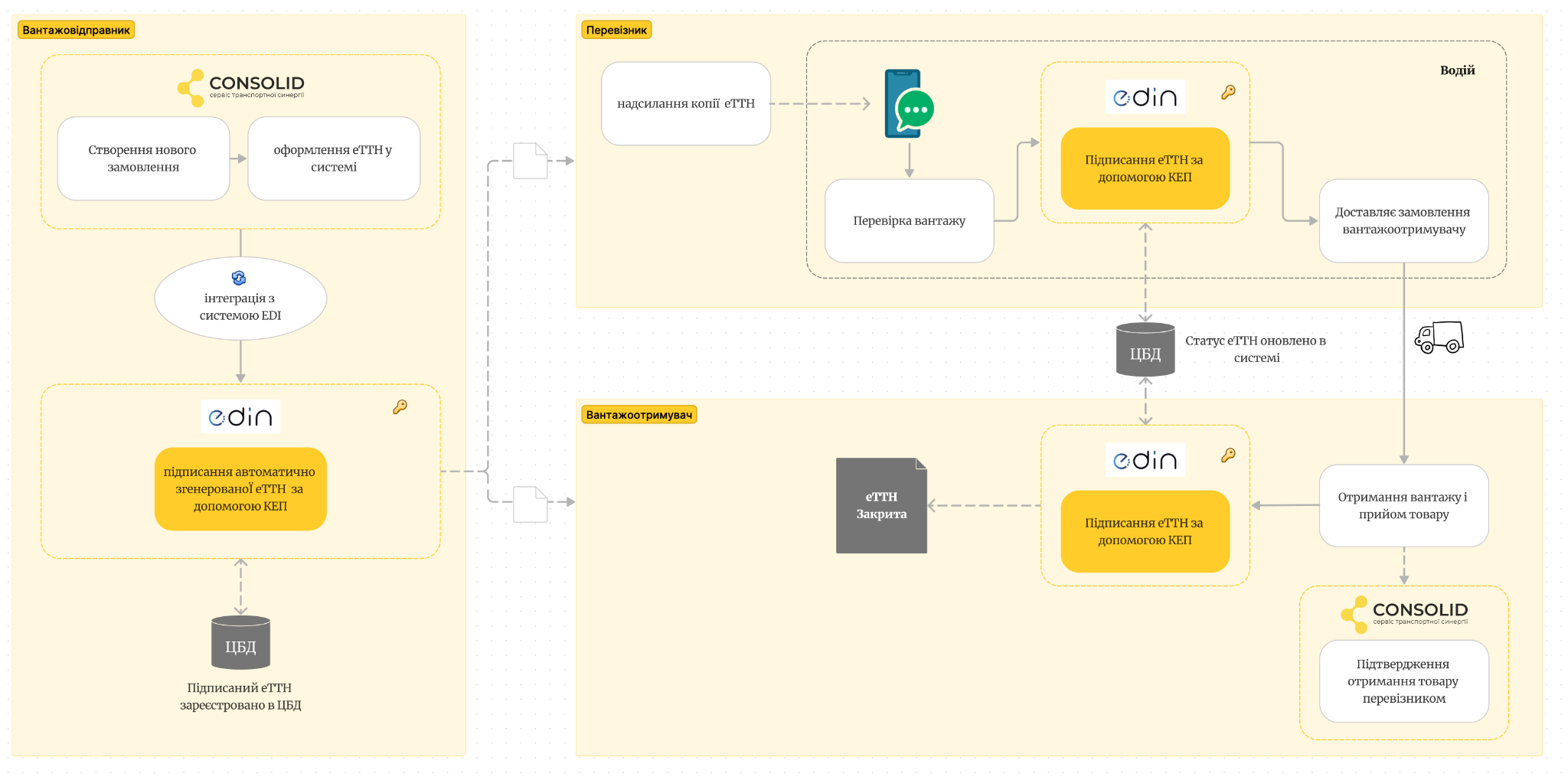Select the 'Перевірка вантажу' step
Image resolution: width=1568 pixels, height=780 pixels.
(909, 221)
